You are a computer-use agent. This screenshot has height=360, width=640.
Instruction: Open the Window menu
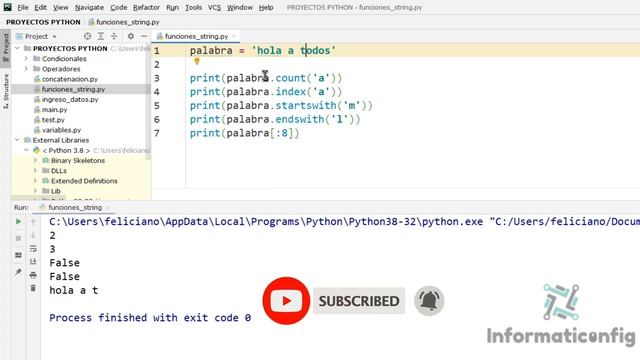(x=240, y=7)
